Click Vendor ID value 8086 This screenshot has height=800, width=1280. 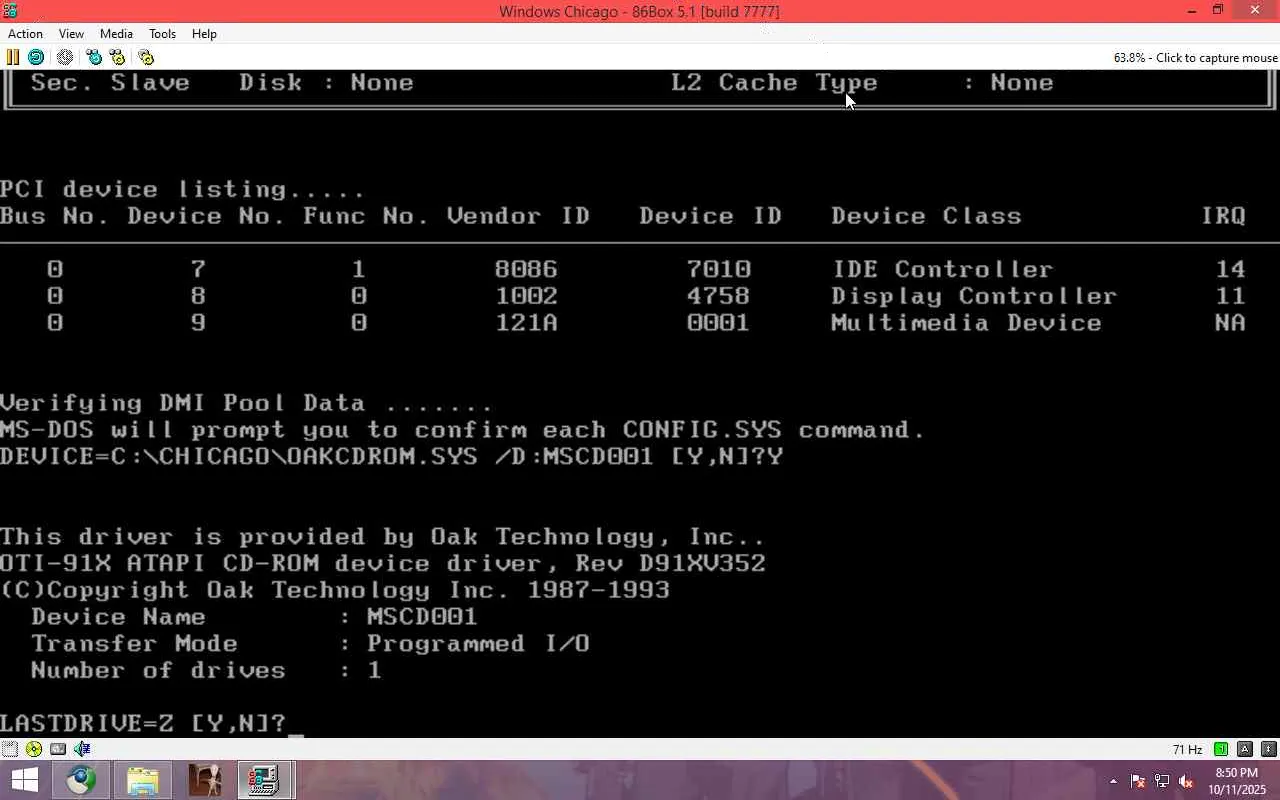coord(526,269)
